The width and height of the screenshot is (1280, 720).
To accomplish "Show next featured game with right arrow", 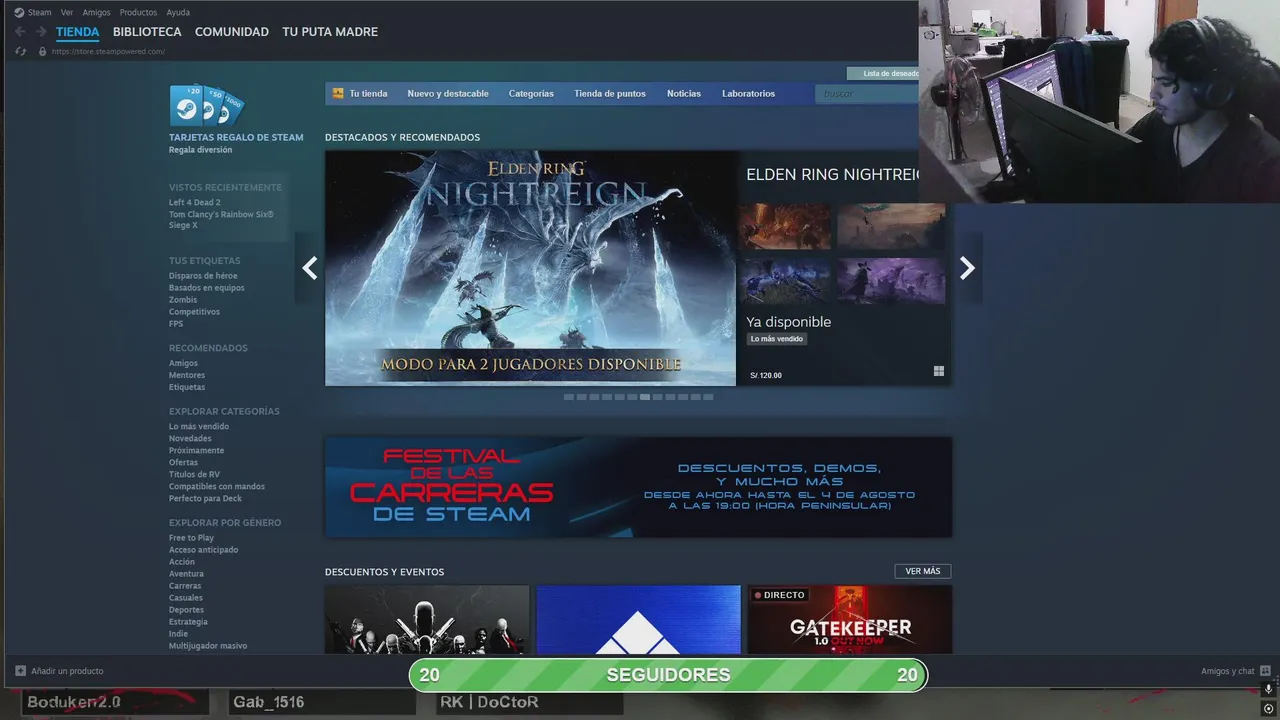I will pos(967,268).
